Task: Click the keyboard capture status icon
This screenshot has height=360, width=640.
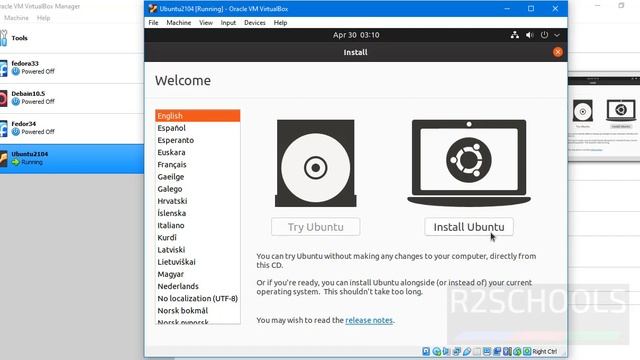Action: [527, 351]
